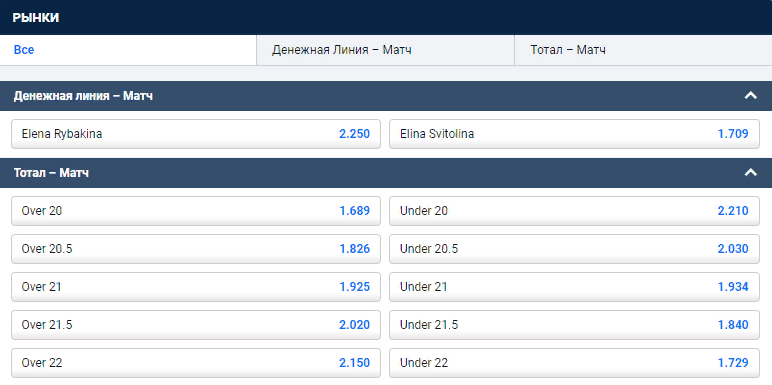This screenshot has height=385, width=772.
Task: Click the Under 22 selection 1.729
Action: (x=574, y=363)
